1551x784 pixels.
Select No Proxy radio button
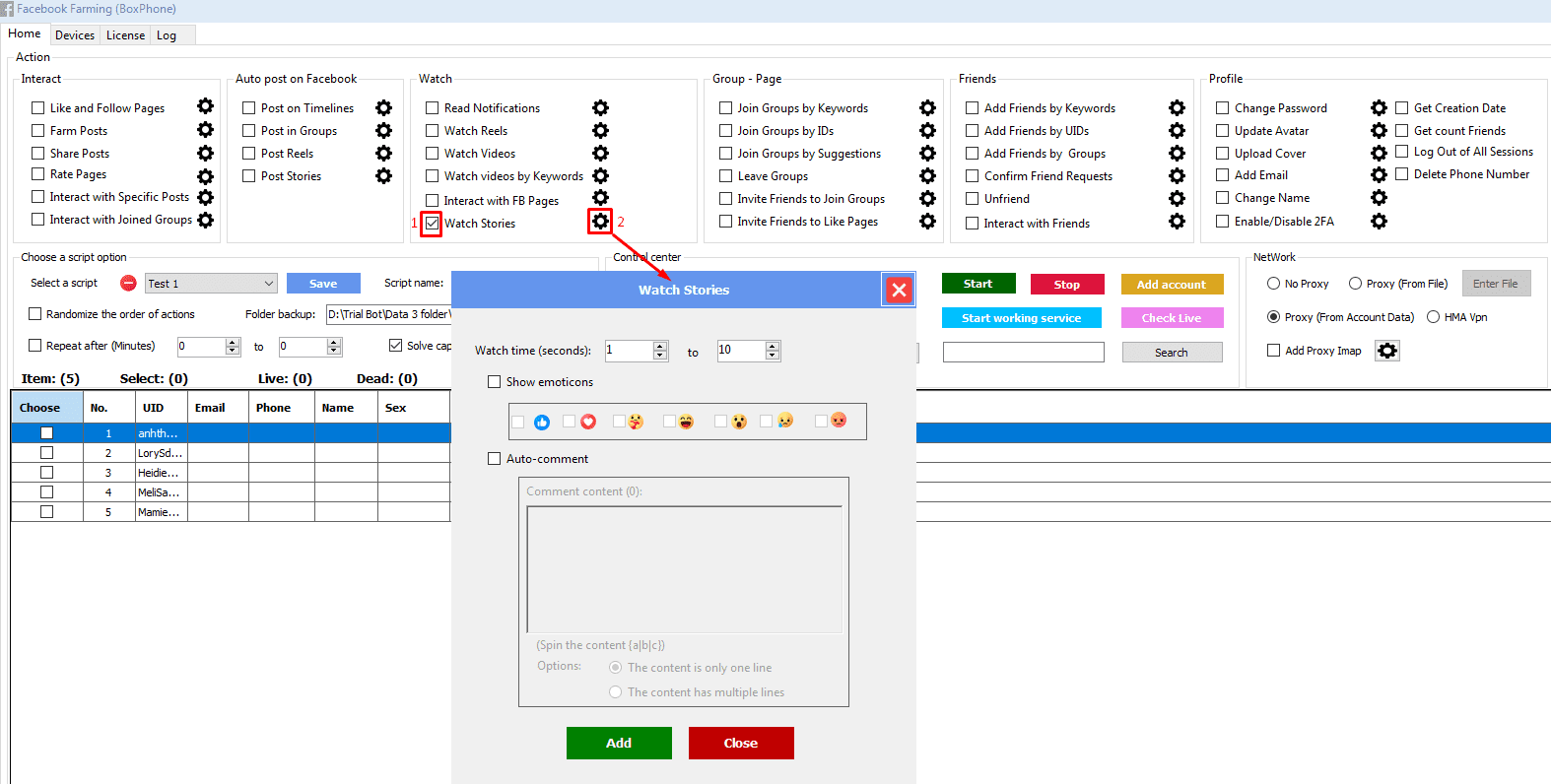click(x=1274, y=284)
